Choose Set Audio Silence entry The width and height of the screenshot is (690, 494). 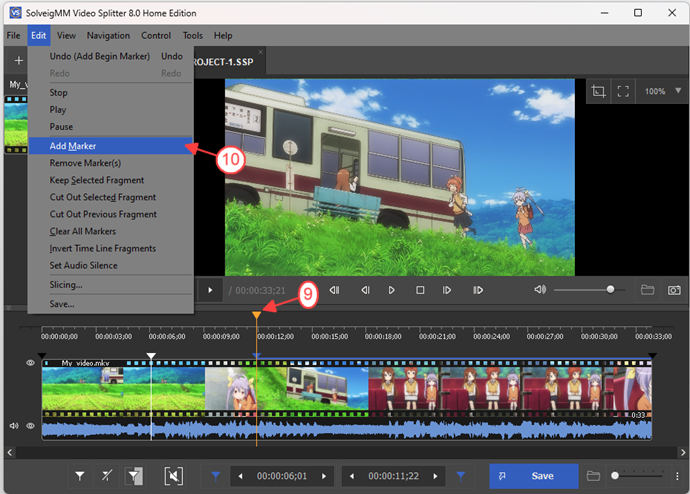click(110, 265)
